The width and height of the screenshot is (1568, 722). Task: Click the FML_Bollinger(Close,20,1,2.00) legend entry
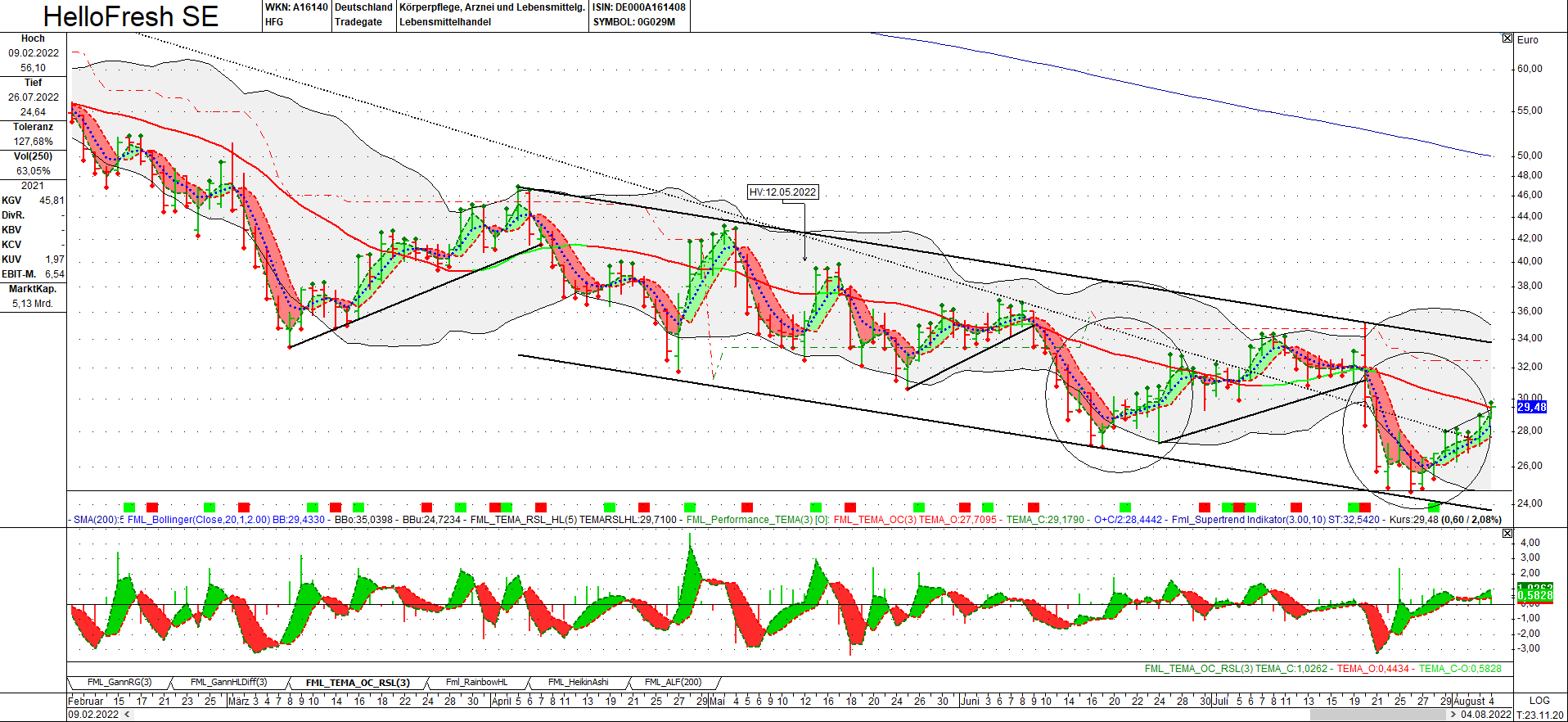click(x=199, y=520)
